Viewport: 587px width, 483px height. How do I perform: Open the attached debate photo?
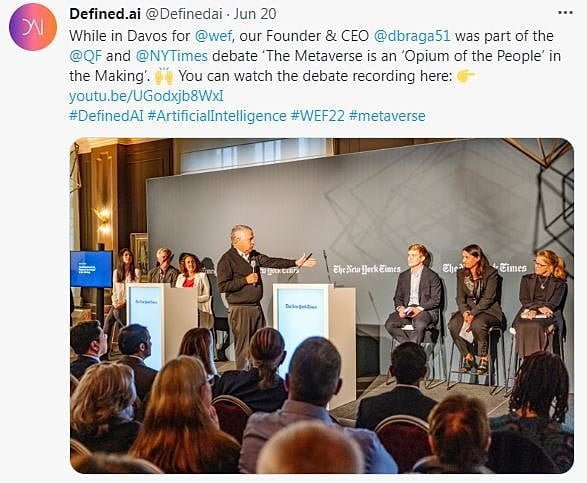click(322, 306)
